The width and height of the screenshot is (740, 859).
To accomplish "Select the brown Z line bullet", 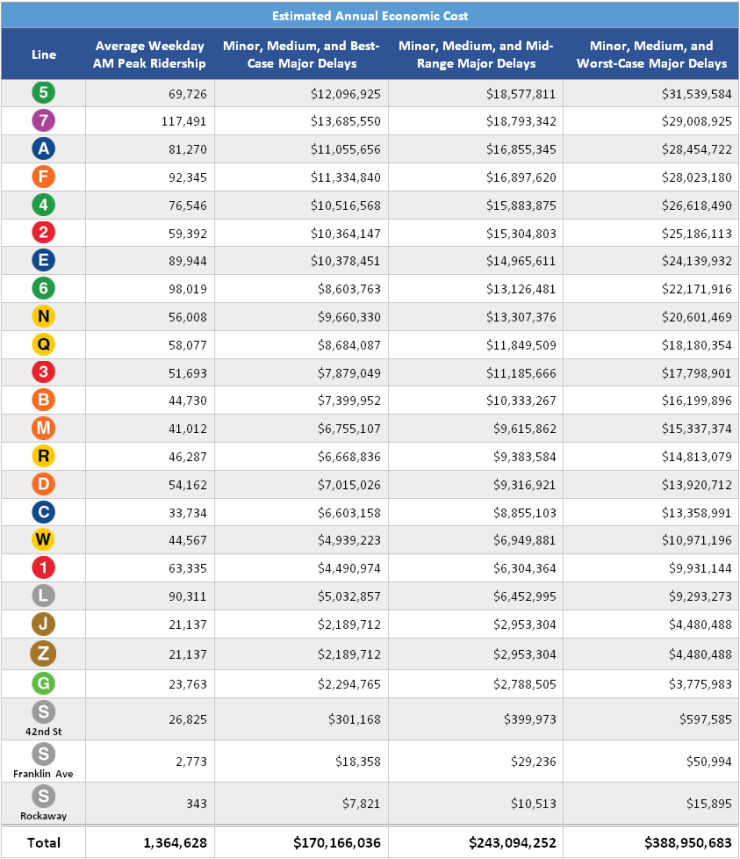I will tap(44, 652).
